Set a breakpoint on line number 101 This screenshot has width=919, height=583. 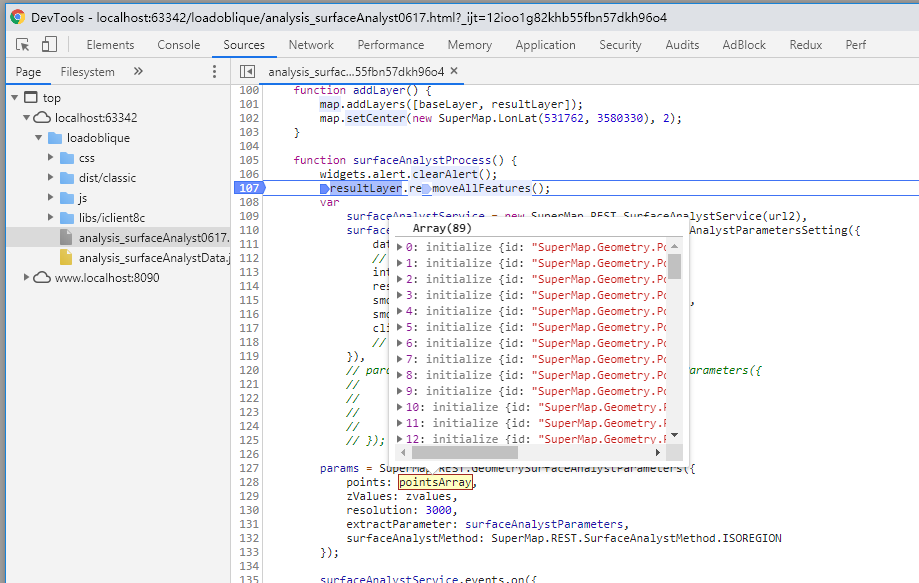249,104
